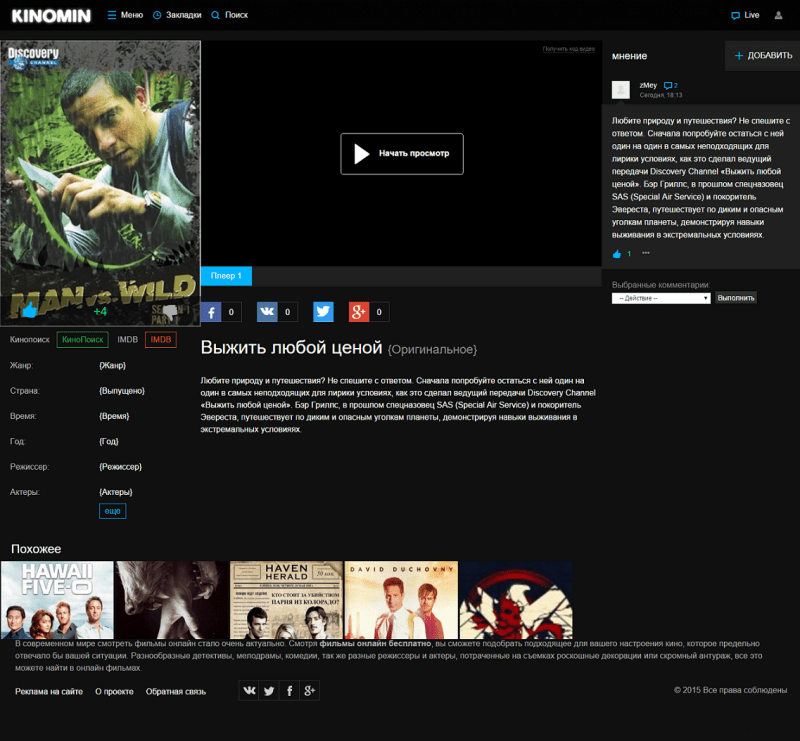Screen dimensions: 800x741
Task: Click the {Время} duration value
Action: (x=114, y=416)
